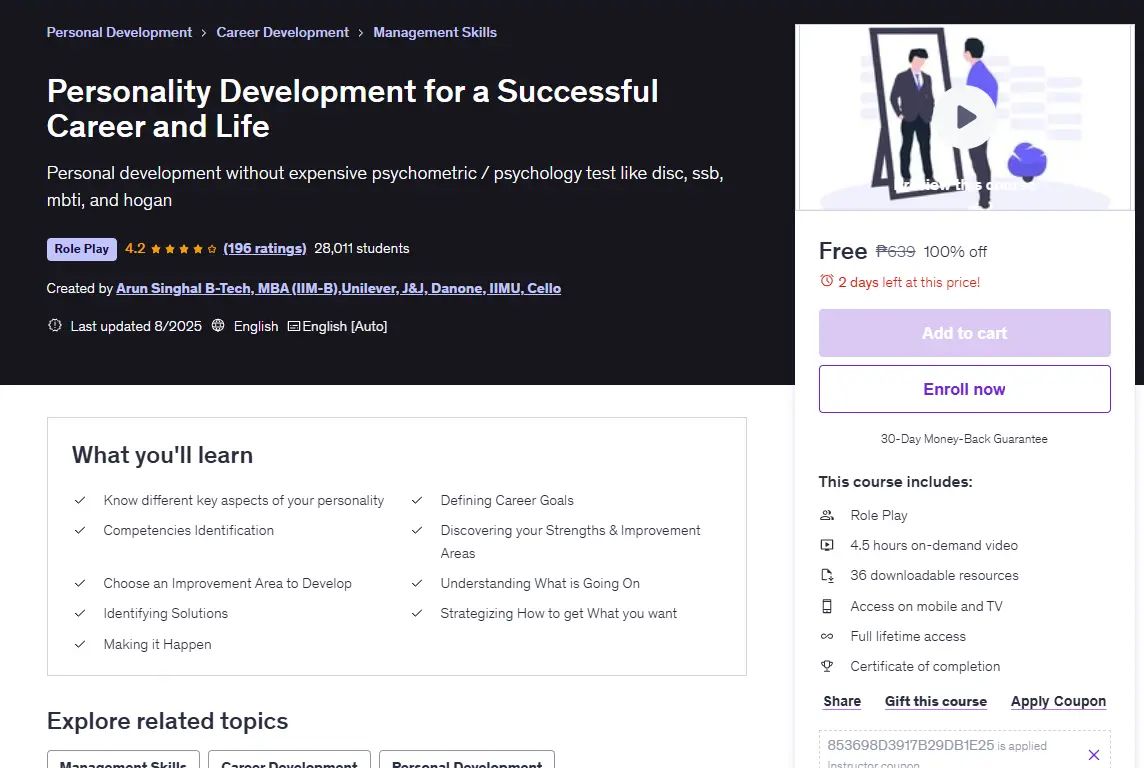Click checkmark beside Know different key aspects
Image resolution: width=1144 pixels, height=768 pixels.
click(x=80, y=500)
